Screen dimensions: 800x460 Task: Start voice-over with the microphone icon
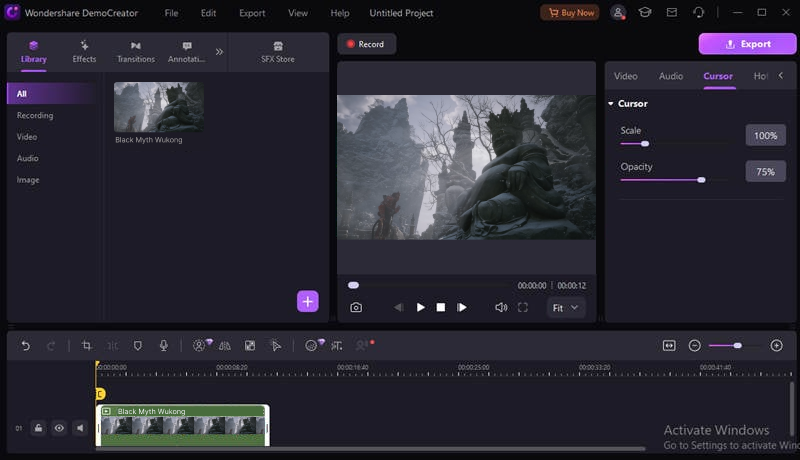pos(163,346)
